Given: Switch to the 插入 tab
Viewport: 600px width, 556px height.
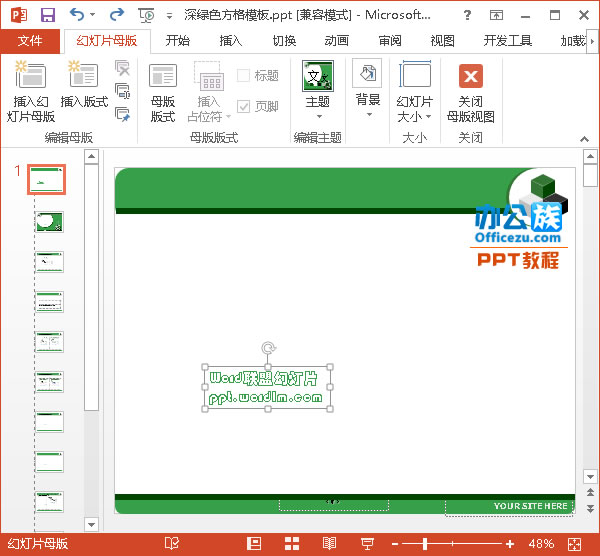Looking at the screenshot, I should pyautogui.click(x=231, y=41).
